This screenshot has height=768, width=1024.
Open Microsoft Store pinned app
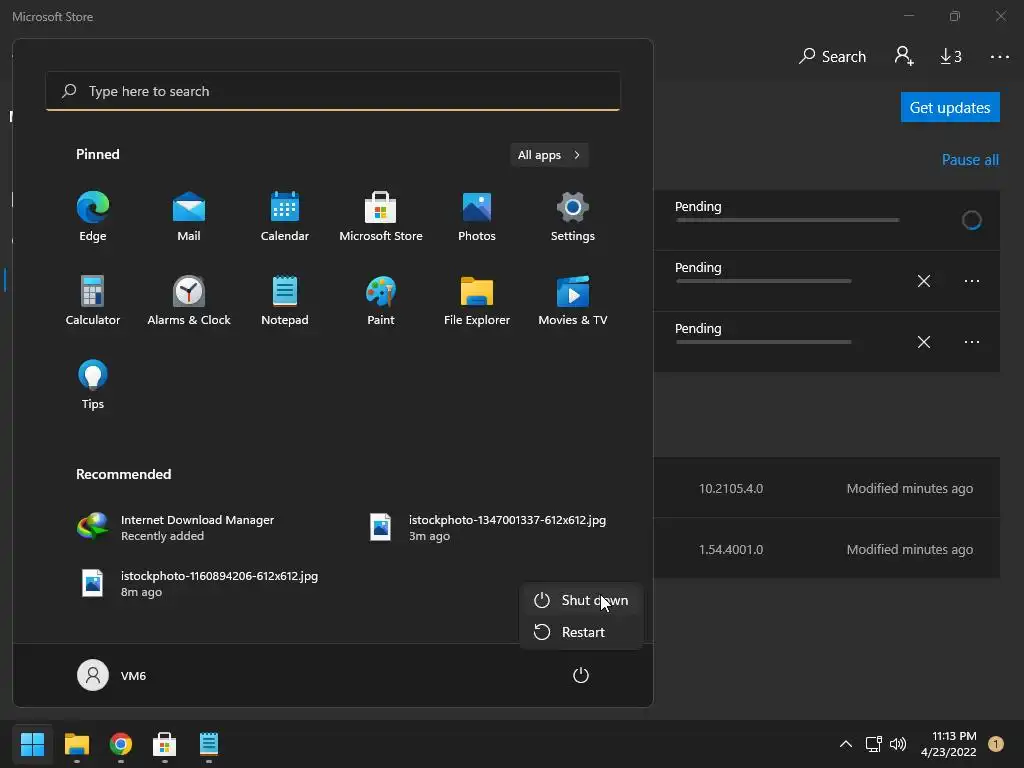tap(381, 217)
